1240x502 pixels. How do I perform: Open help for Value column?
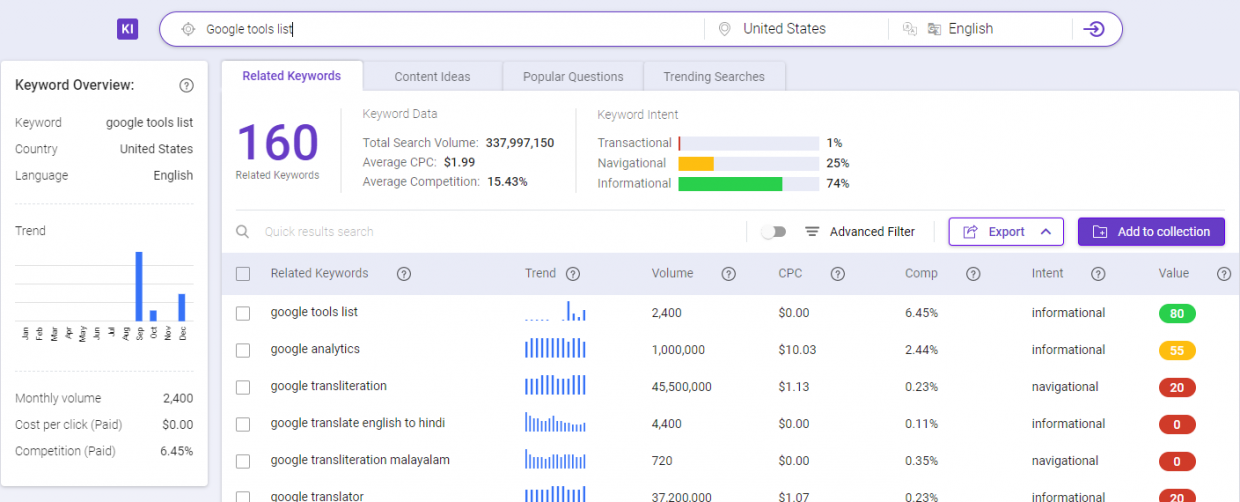coord(1224,274)
